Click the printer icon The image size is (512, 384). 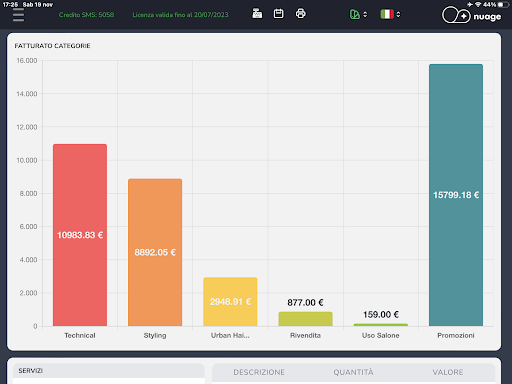coord(301,14)
